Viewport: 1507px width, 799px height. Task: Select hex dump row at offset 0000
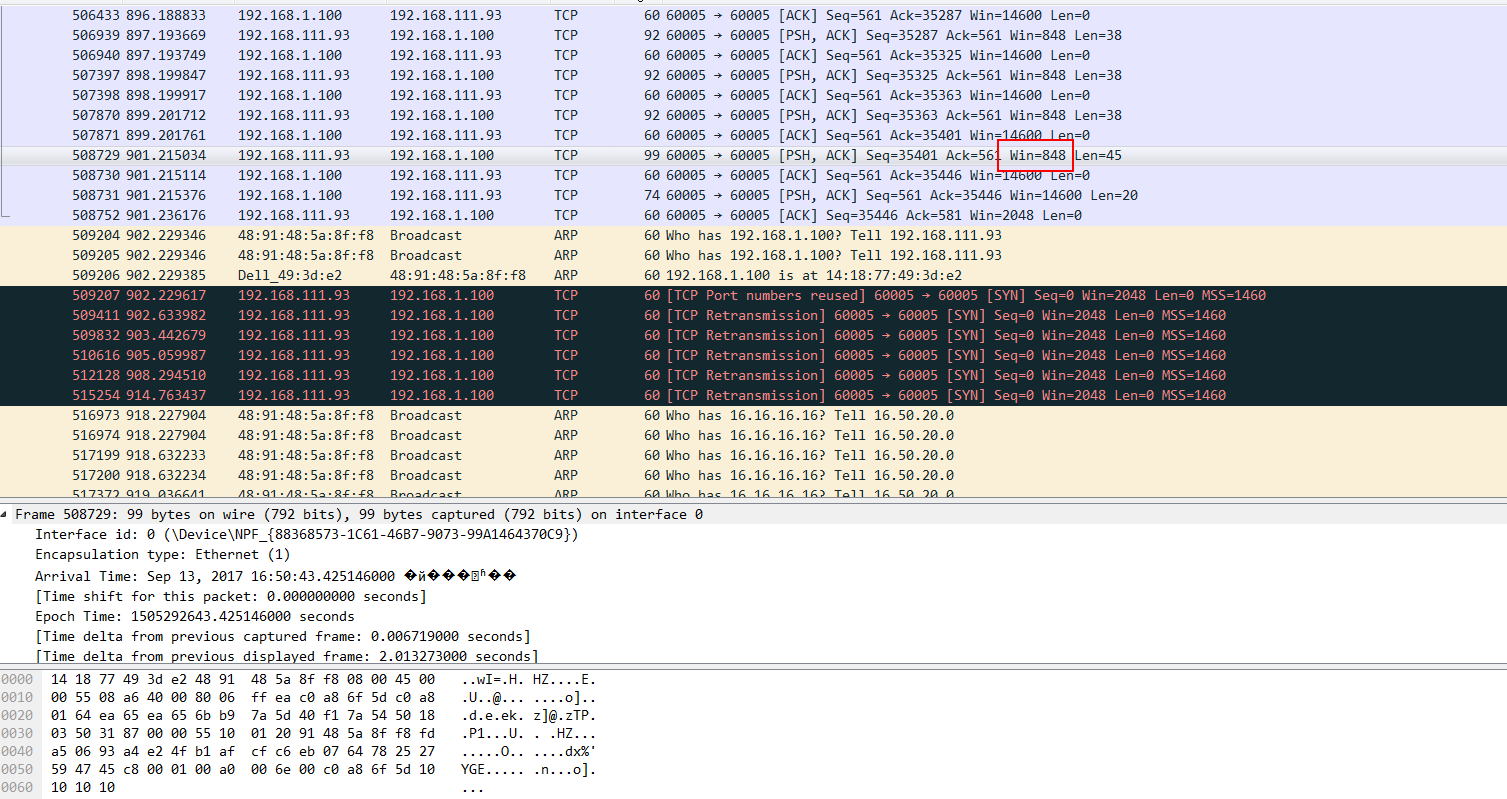(x=300, y=679)
